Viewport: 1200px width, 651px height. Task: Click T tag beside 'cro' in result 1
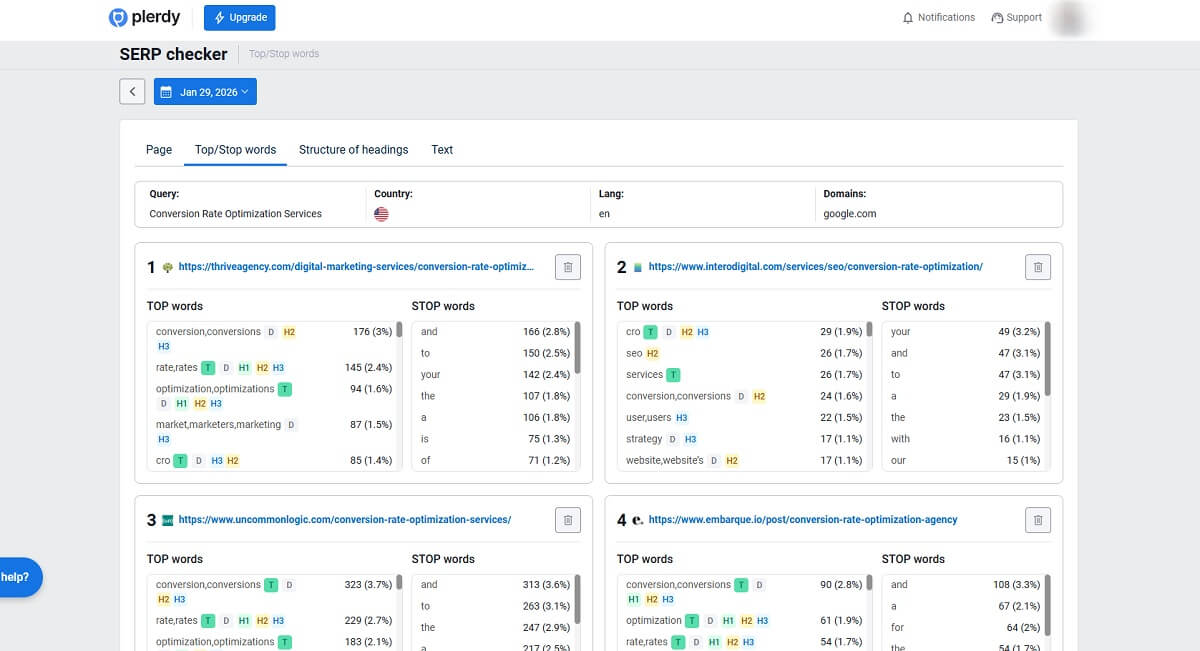tap(180, 461)
